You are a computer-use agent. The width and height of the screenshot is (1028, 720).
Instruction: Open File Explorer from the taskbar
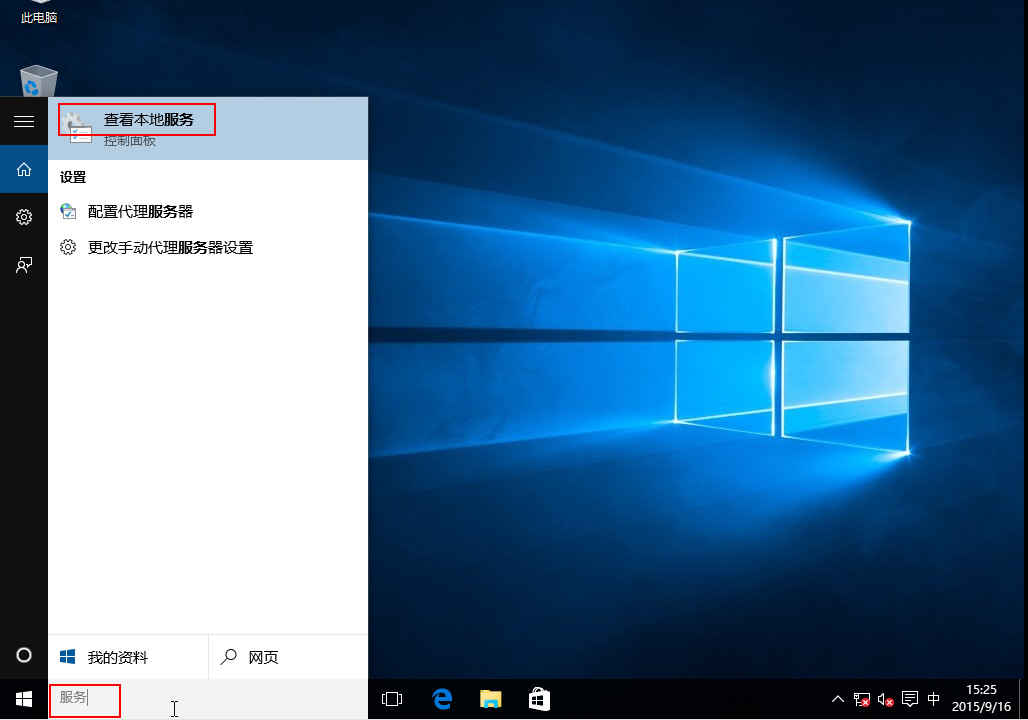tap(489, 699)
